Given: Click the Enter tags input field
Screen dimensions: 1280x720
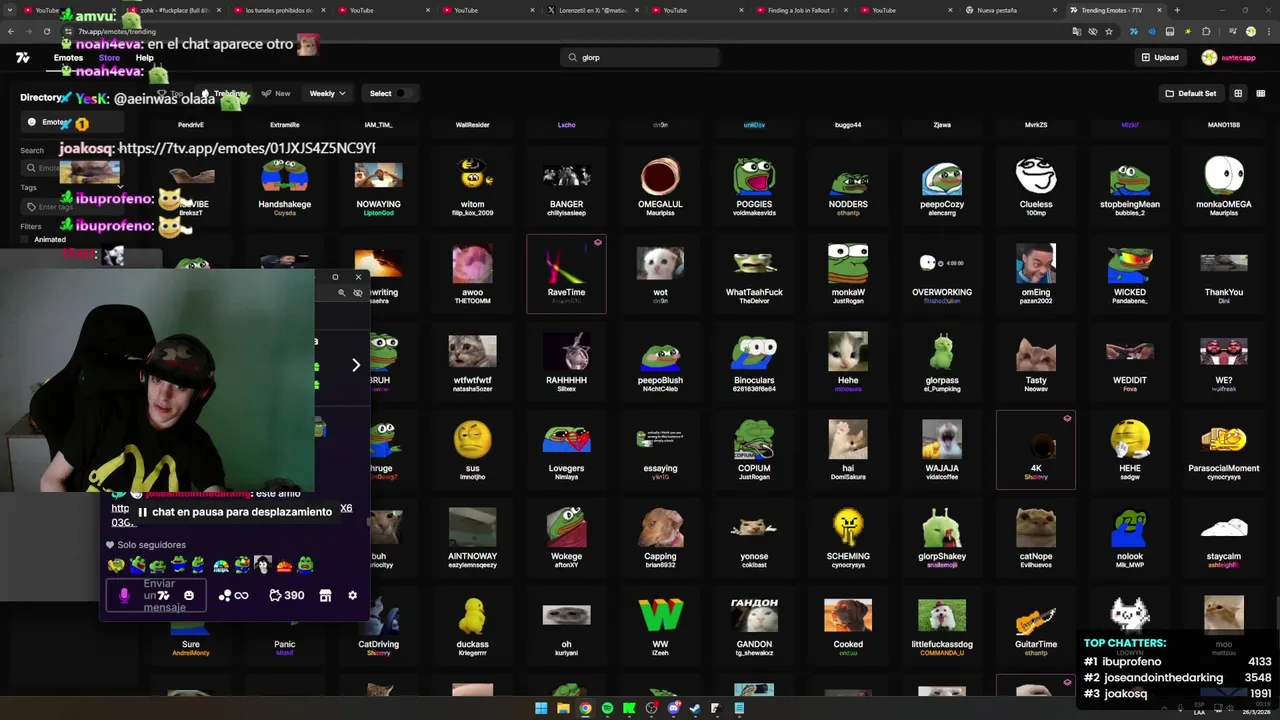Looking at the screenshot, I should pyautogui.click(x=70, y=207).
